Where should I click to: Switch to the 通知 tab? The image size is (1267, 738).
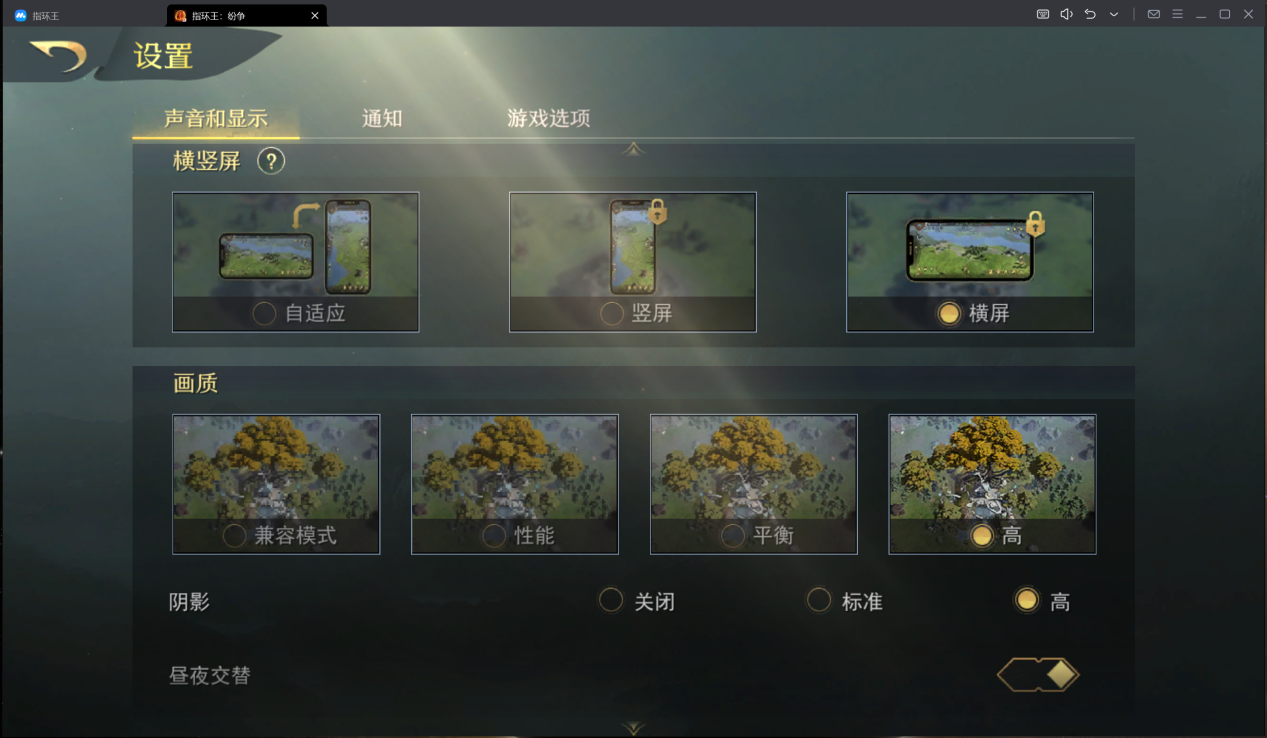(x=382, y=118)
